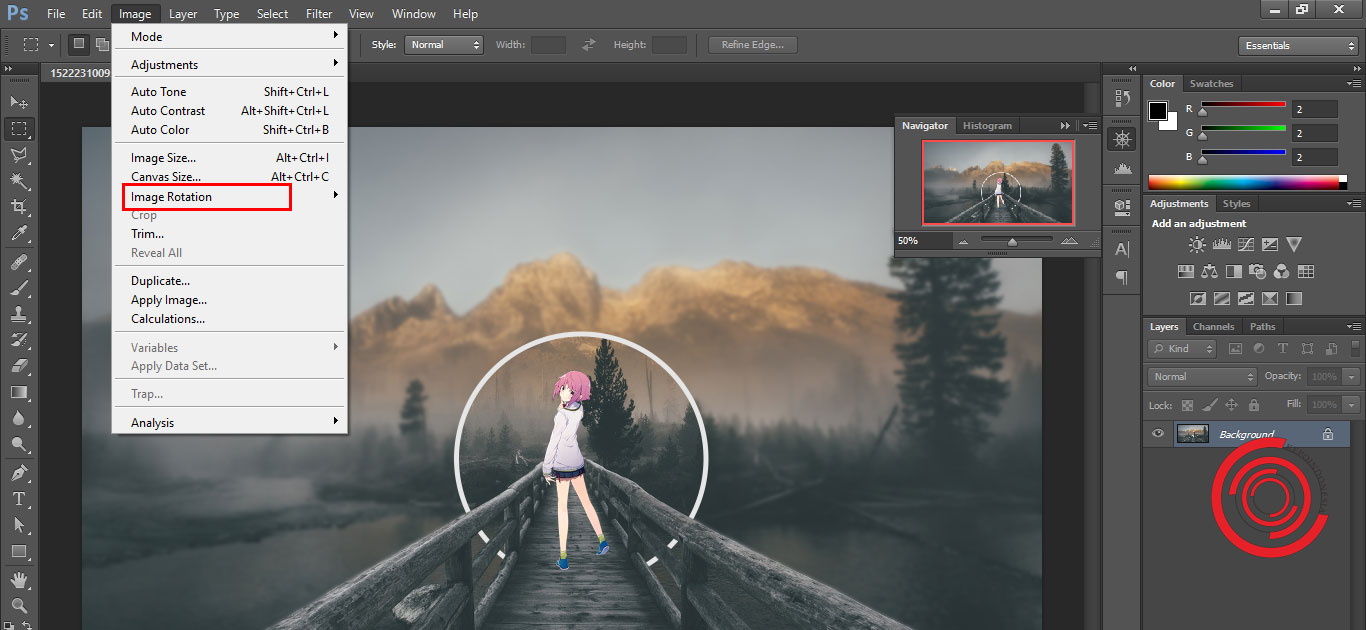Screen dimensions: 1366x630
Task: Select the History Brush tool
Action: tap(19, 340)
